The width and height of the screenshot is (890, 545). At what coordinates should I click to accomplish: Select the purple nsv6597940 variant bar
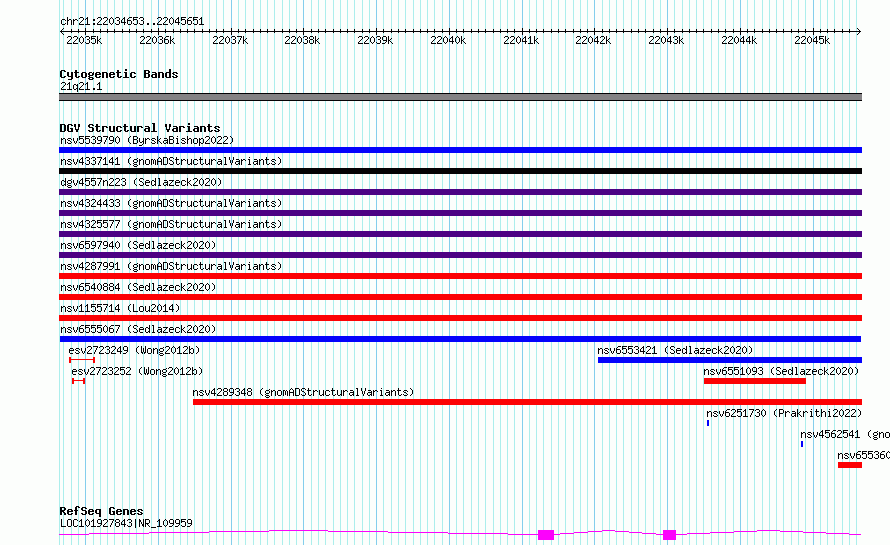pyautogui.click(x=460, y=255)
